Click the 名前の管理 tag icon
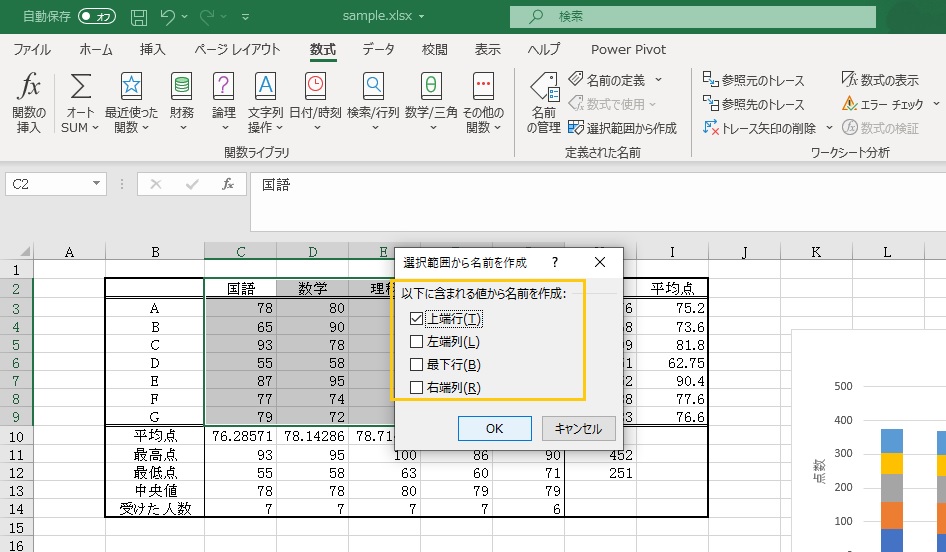Viewport: 946px width, 552px height. point(543,87)
